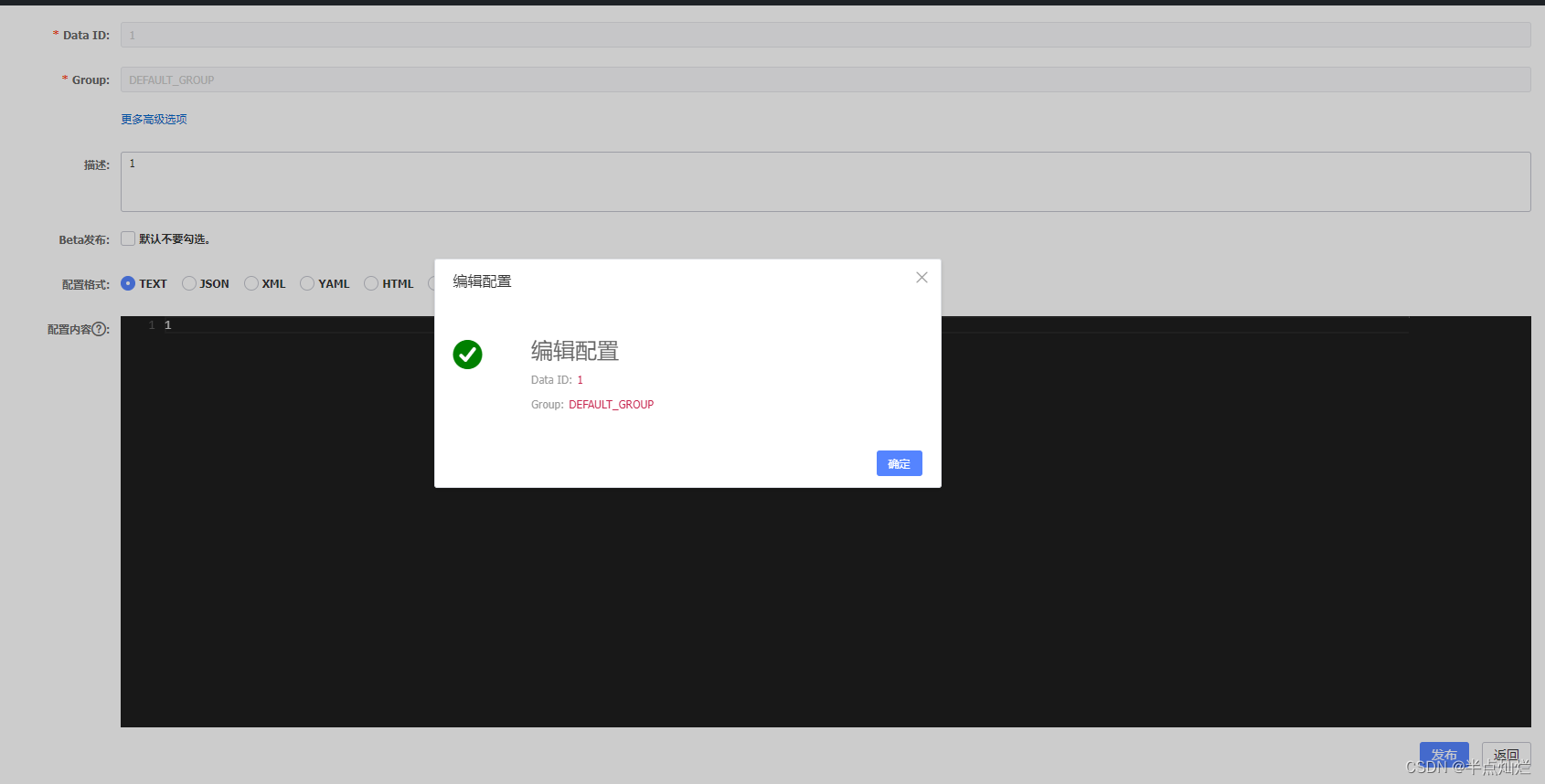
Task: Close the 编辑配置 dialog with X
Action: [922, 278]
